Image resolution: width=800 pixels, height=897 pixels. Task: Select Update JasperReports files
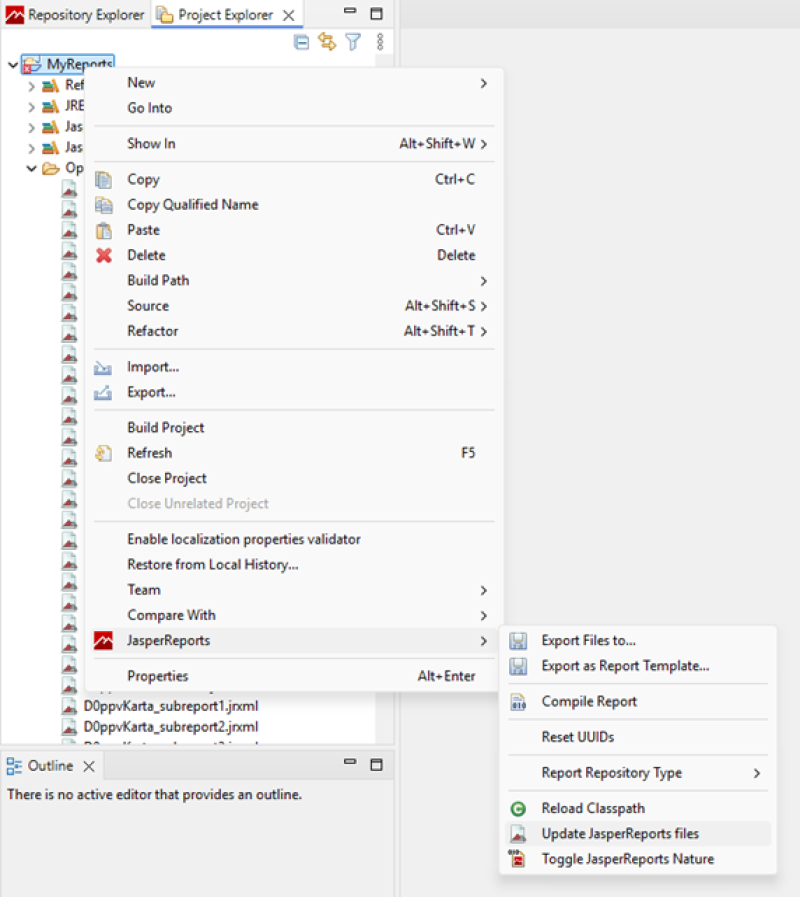tap(620, 834)
